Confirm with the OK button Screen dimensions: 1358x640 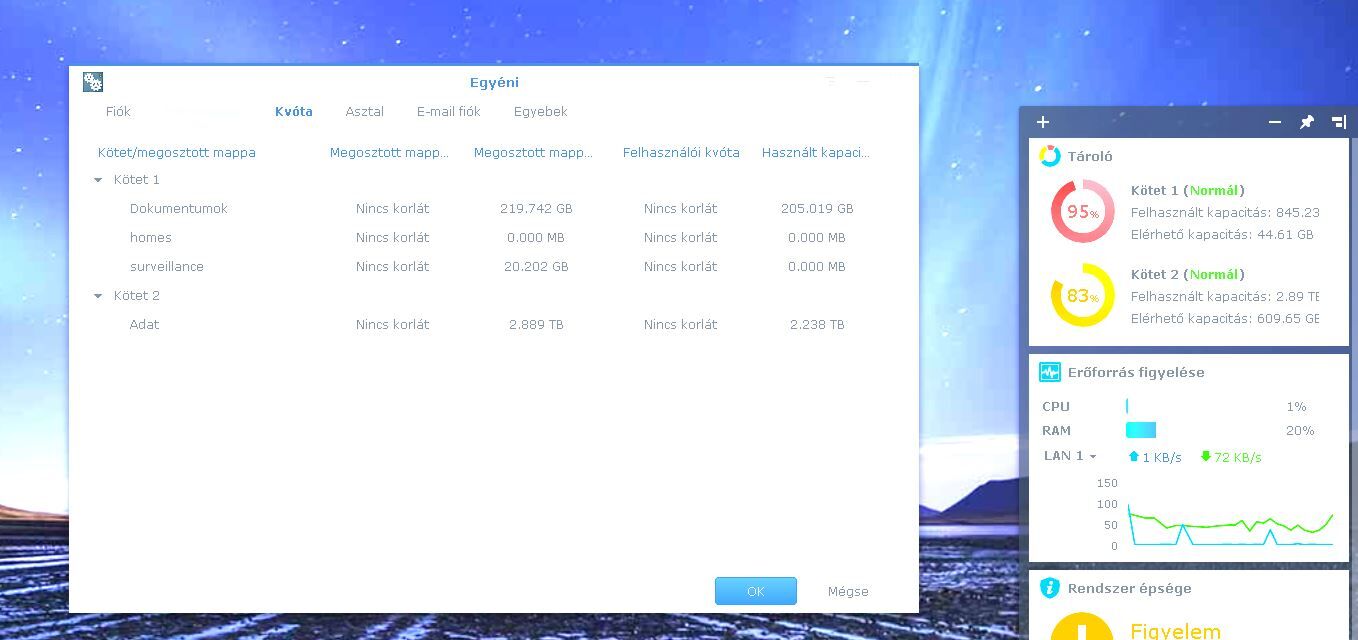click(756, 591)
